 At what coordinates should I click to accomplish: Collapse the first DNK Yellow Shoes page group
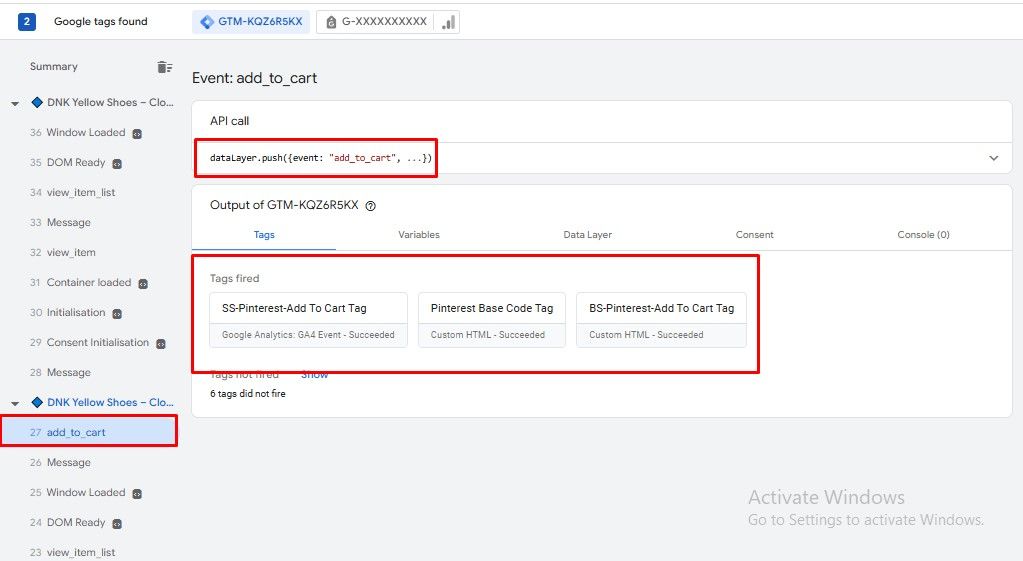pos(15,103)
